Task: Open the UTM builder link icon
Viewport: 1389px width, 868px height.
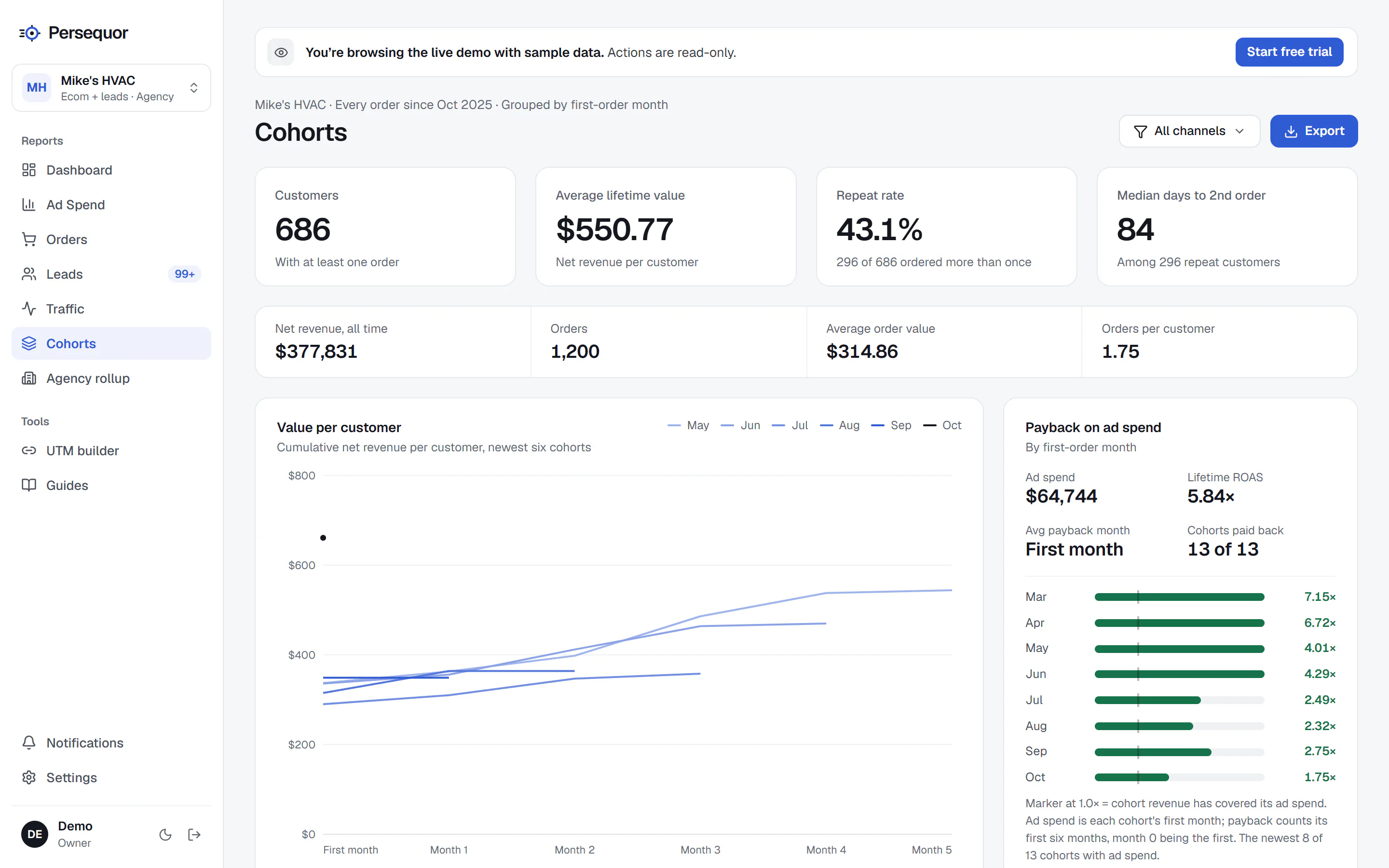Action: tap(29, 451)
